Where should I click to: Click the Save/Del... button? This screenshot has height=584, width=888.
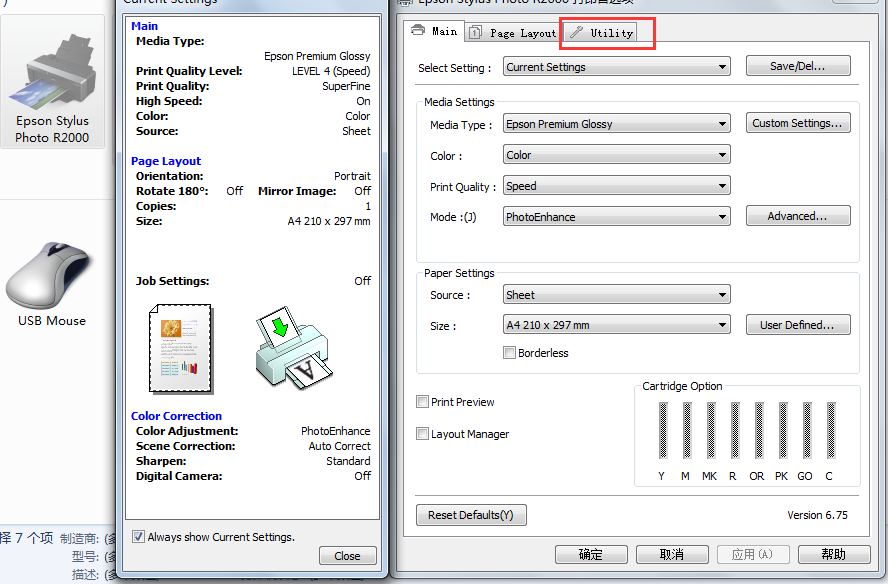point(798,66)
